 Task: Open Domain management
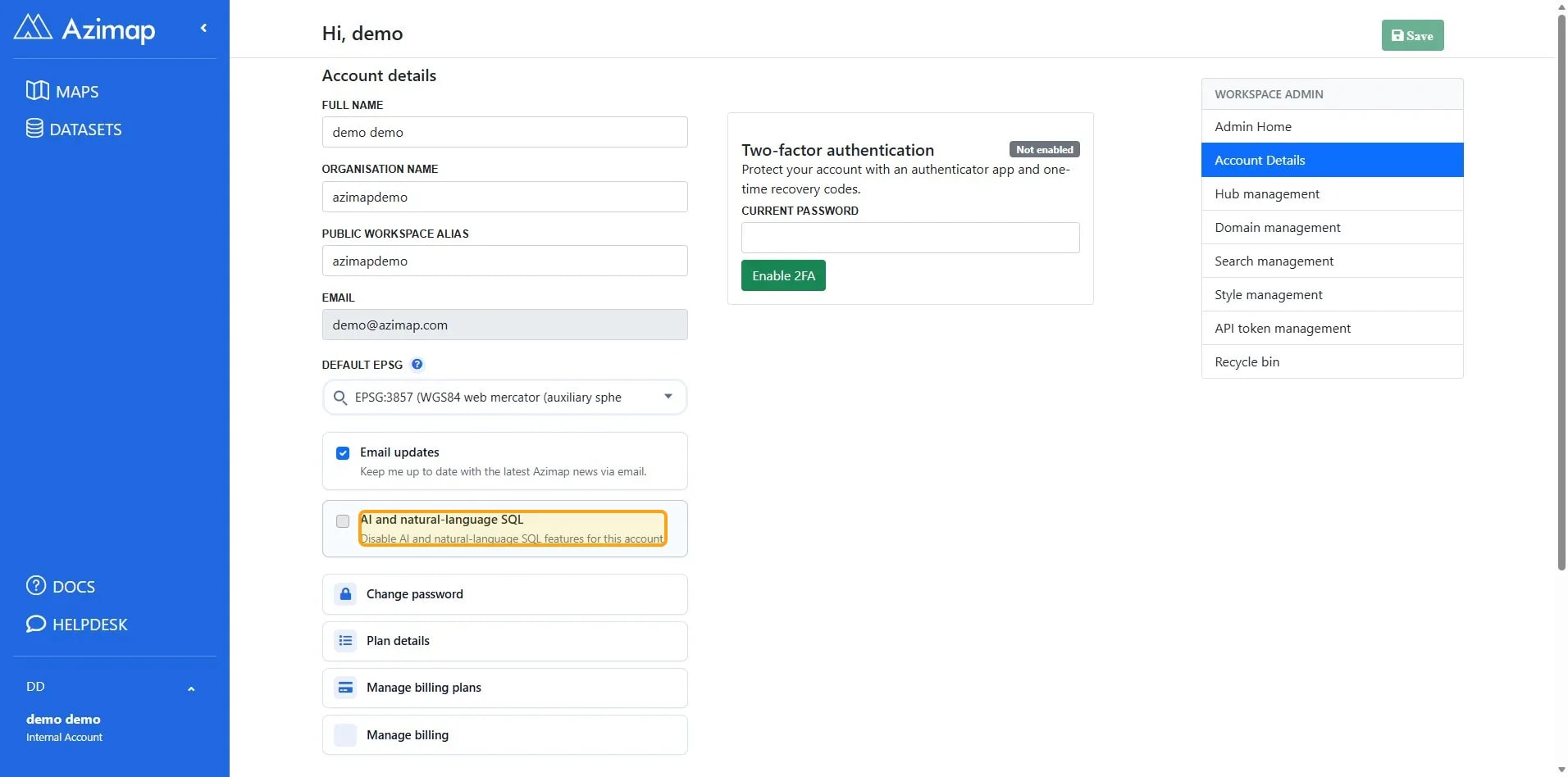[1332, 227]
